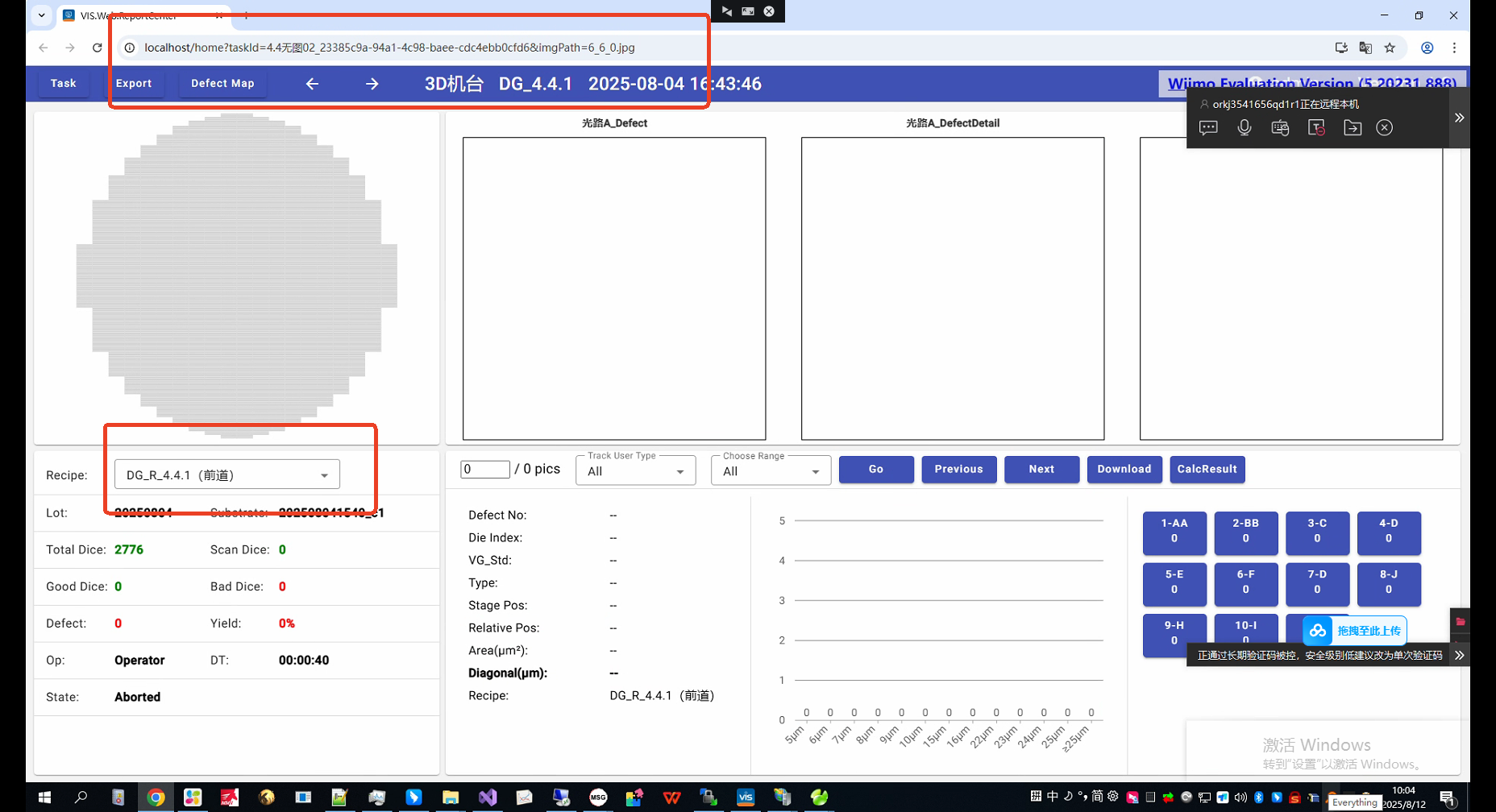The width and height of the screenshot is (1496, 812).
Task: Open the Recipe dropdown DG_R_4.4.1
Action: pyautogui.click(x=226, y=474)
